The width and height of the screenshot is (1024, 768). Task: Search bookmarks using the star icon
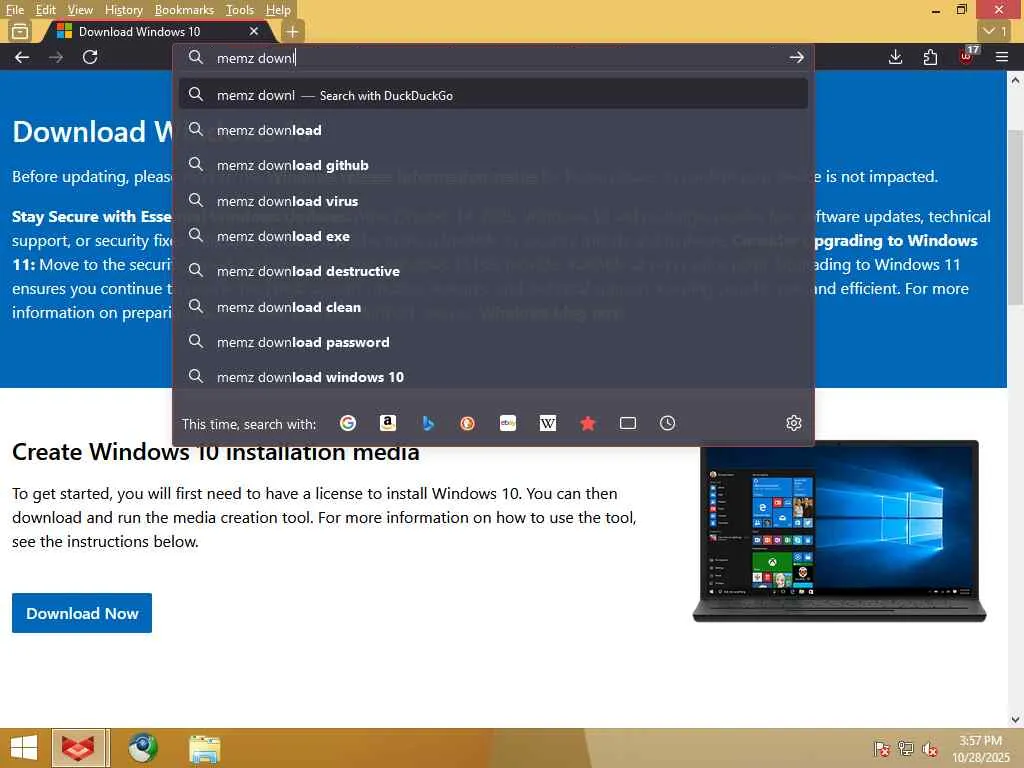[x=588, y=423]
